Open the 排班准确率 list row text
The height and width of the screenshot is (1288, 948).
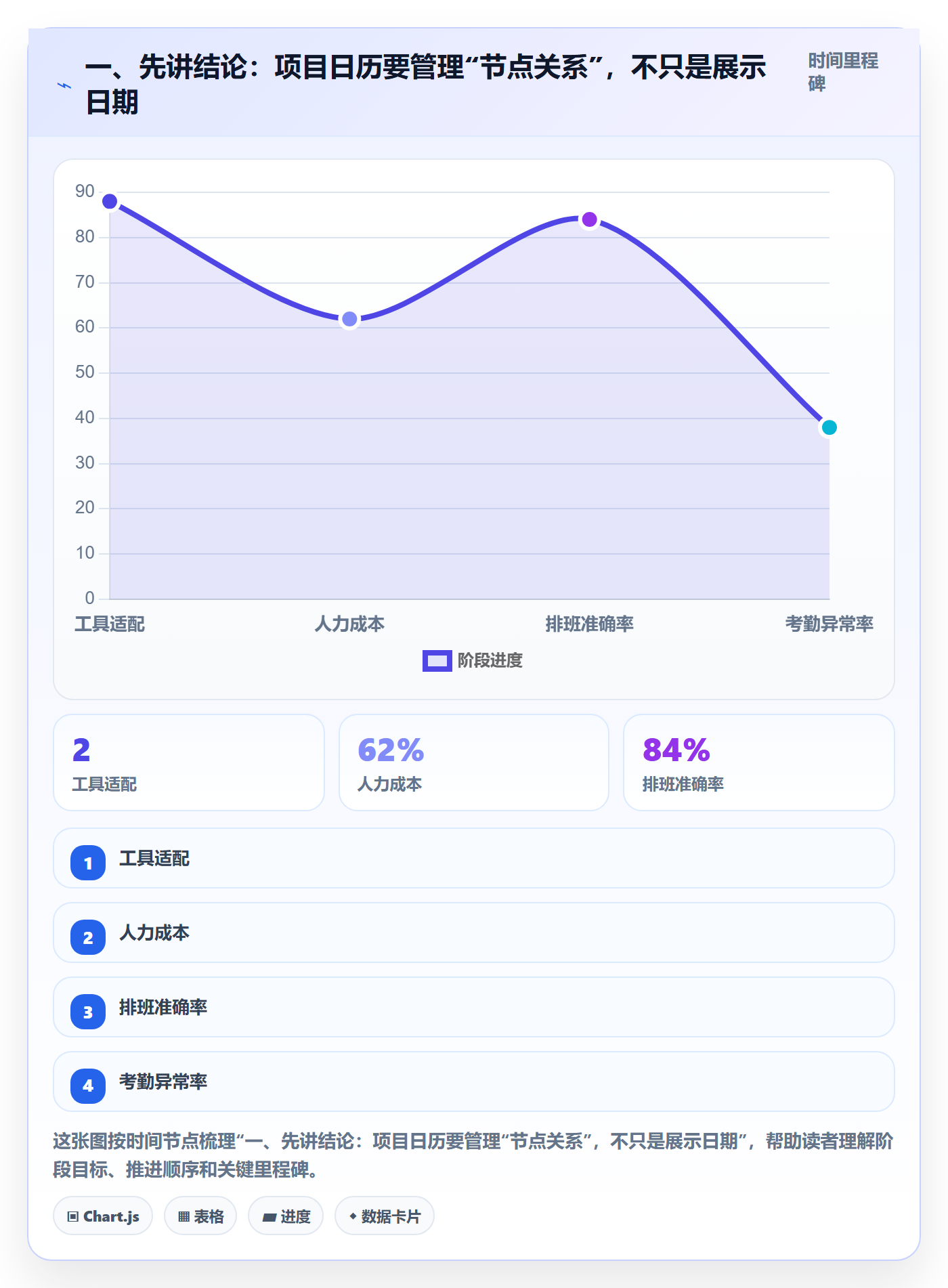click(163, 1007)
